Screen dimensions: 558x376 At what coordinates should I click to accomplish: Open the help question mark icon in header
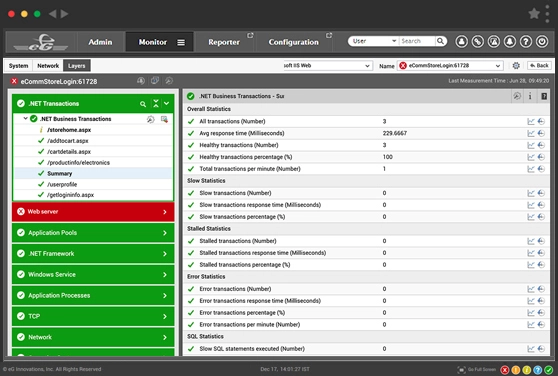pos(526,42)
